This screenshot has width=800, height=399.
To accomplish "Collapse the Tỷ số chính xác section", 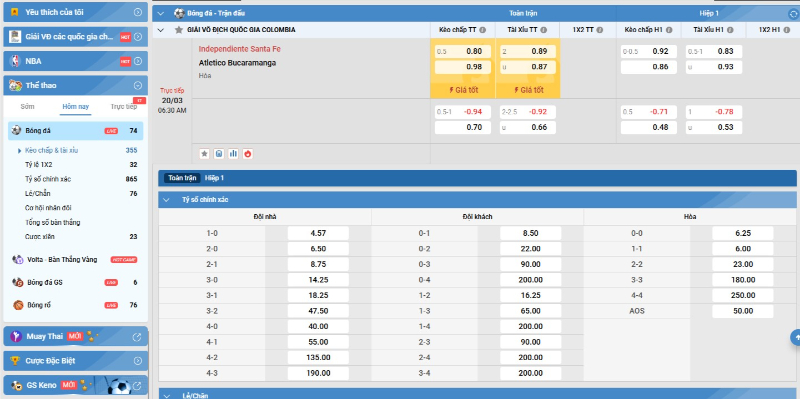I will coord(166,200).
